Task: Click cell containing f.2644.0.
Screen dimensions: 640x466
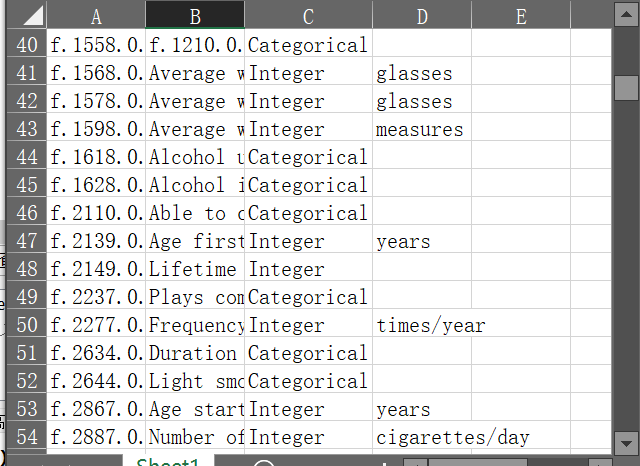Action: pos(96,381)
